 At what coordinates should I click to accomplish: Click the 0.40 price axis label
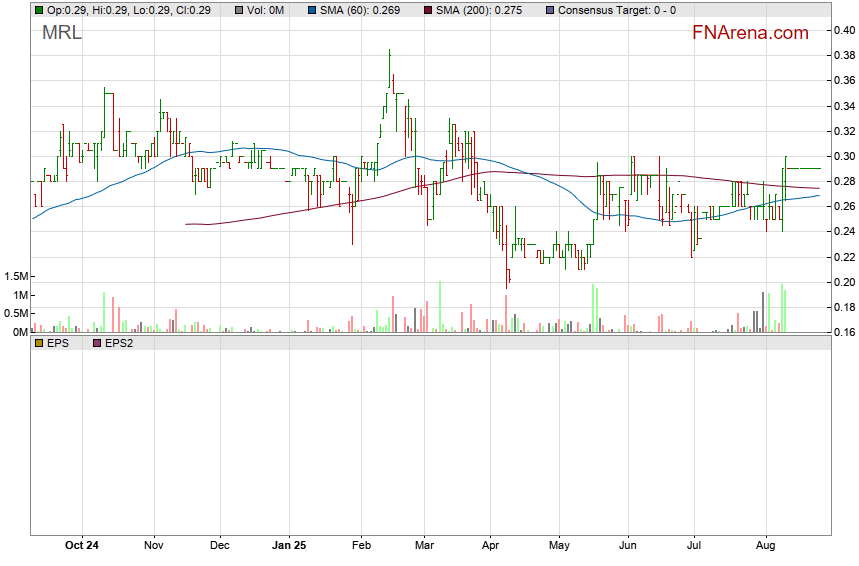(844, 30)
